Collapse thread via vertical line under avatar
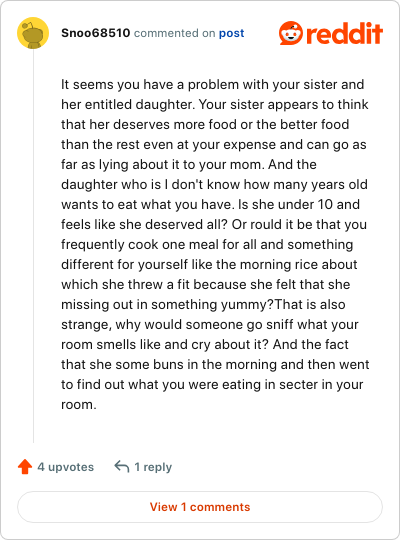400x540 pixels. (x=33, y=246)
